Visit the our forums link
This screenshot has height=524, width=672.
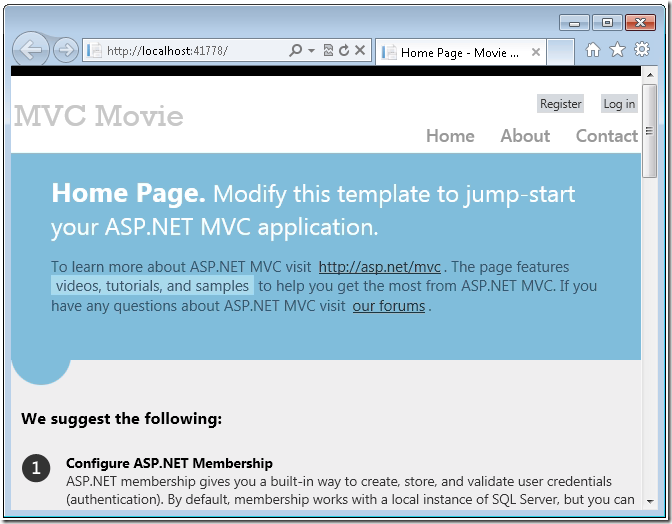coord(388,306)
